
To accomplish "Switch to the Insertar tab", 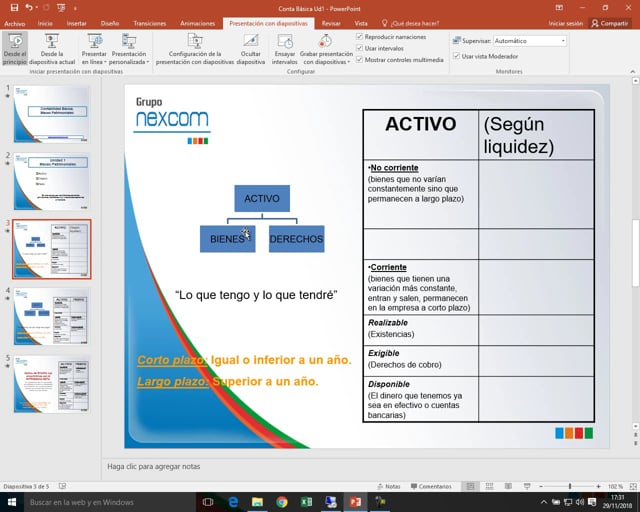I will click(76, 23).
